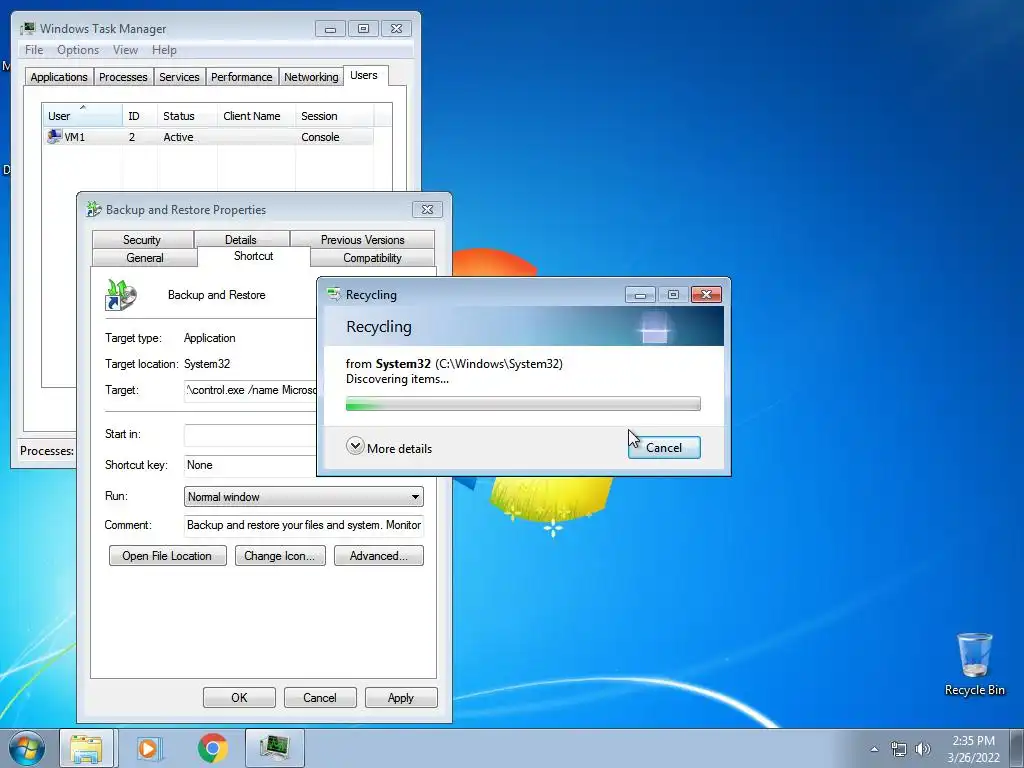Click the Recycling dialog title icon

click(x=334, y=295)
